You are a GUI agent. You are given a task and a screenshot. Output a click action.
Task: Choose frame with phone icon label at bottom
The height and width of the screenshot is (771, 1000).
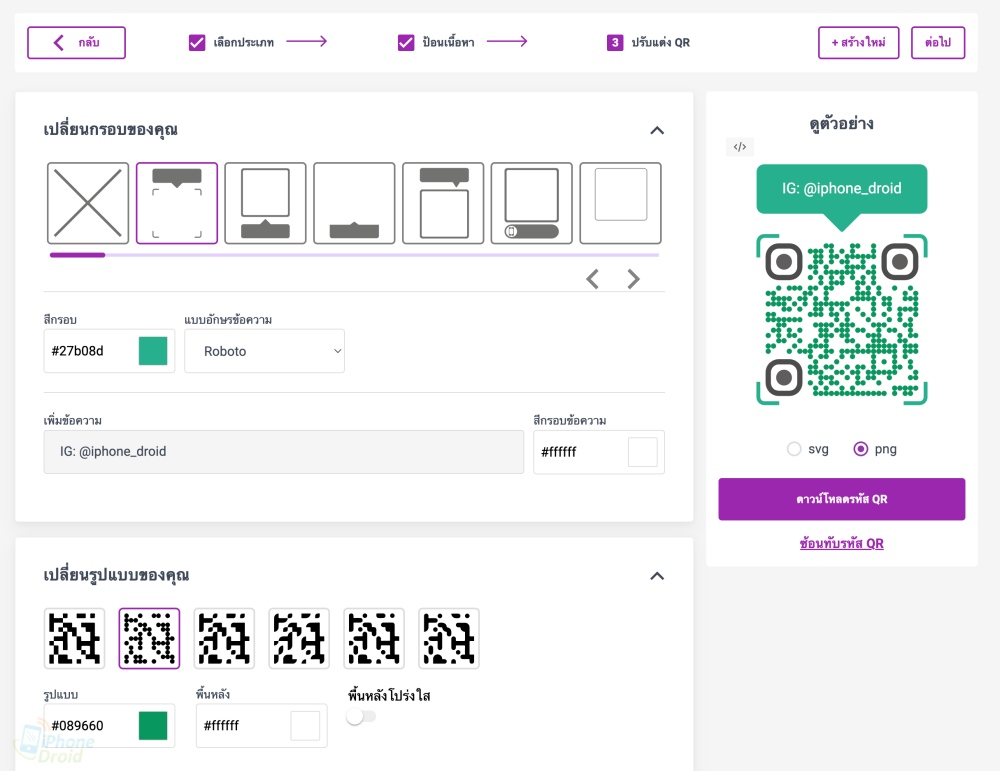coord(532,203)
